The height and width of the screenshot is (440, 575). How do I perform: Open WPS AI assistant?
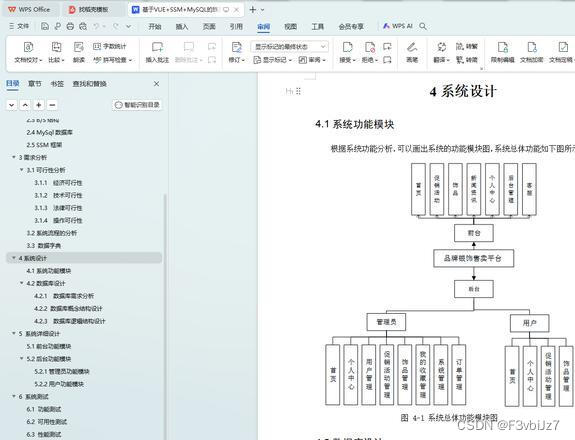tap(398, 26)
